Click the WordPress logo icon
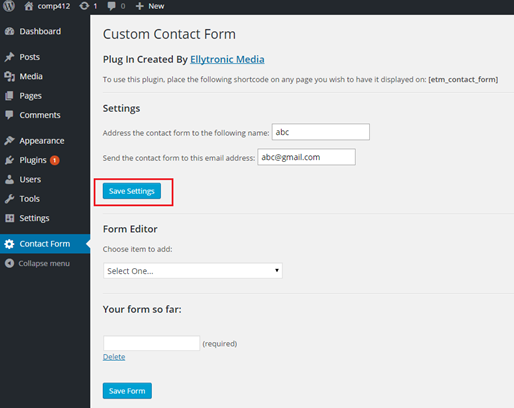 click(x=9, y=6)
